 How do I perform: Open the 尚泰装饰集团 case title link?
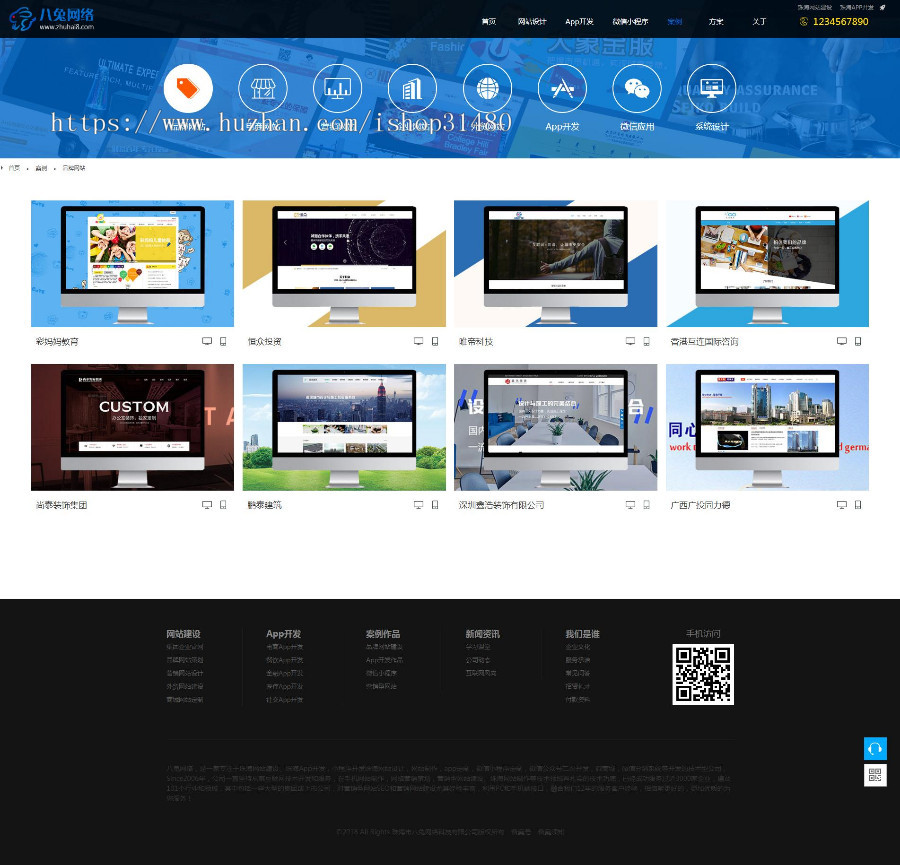pos(61,505)
